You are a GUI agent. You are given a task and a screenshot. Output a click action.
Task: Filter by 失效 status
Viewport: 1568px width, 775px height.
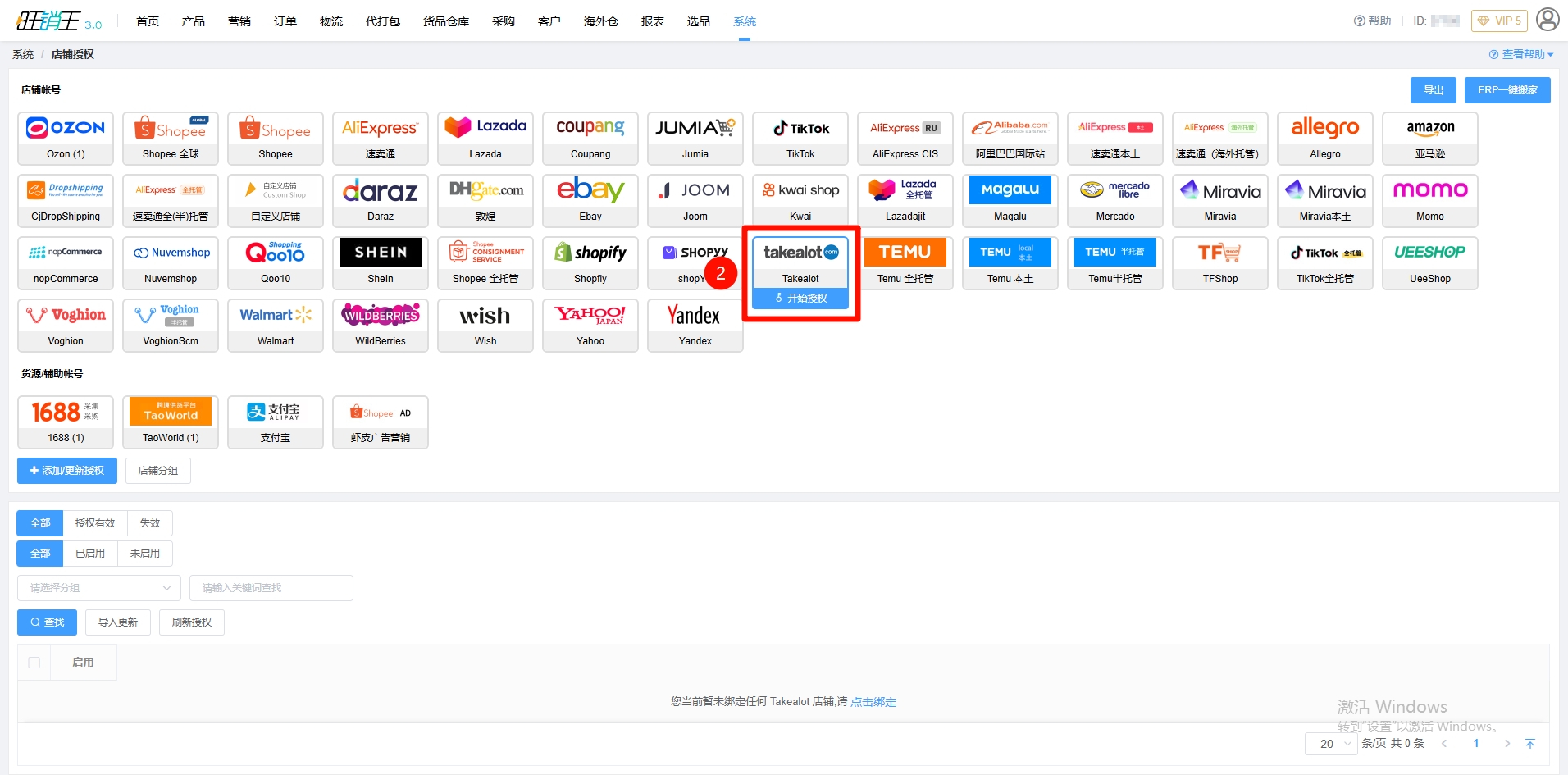[150, 523]
